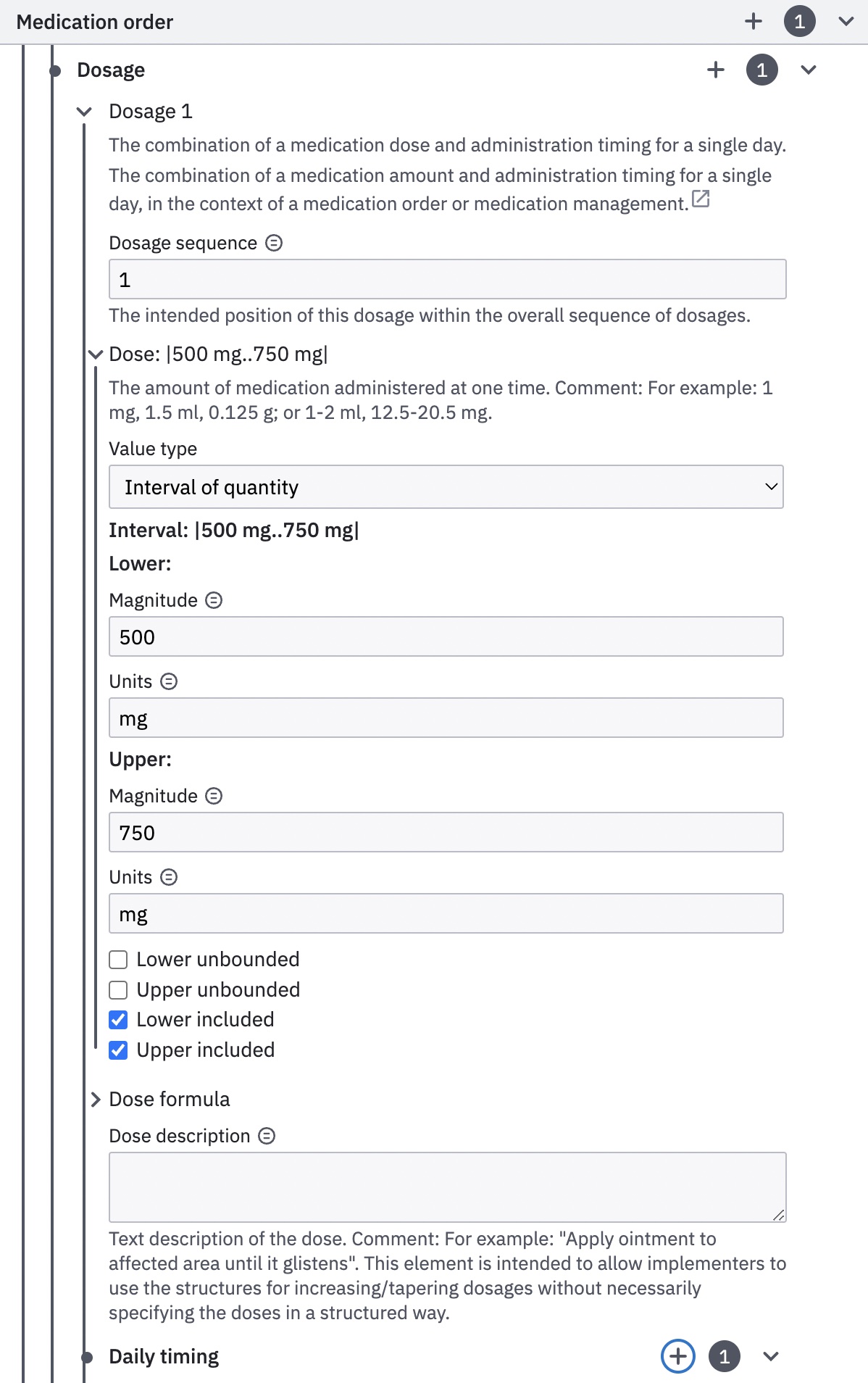
Task: Check the Upper unbounded option
Action: tap(118, 990)
